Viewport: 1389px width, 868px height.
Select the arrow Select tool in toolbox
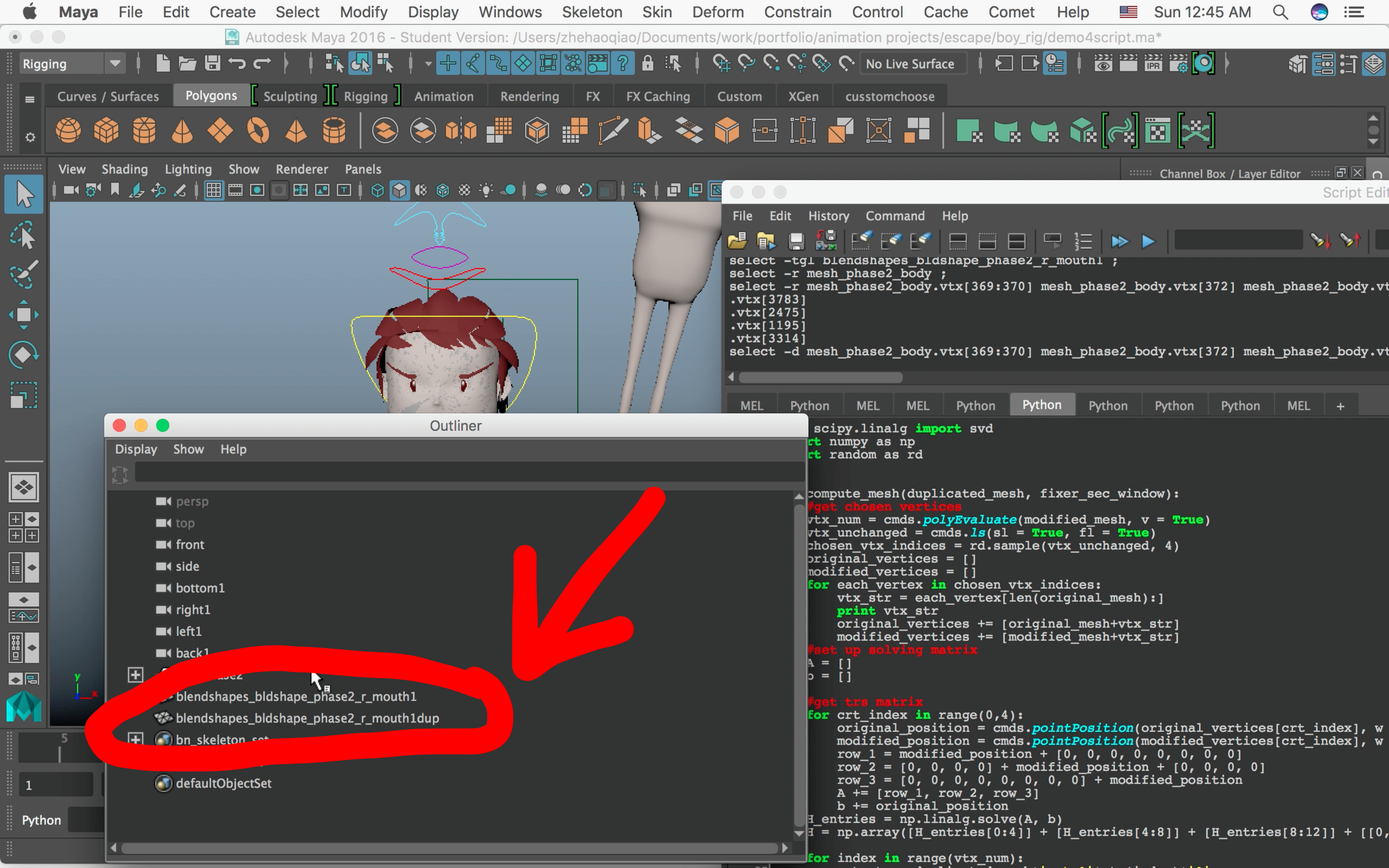pyautogui.click(x=23, y=194)
